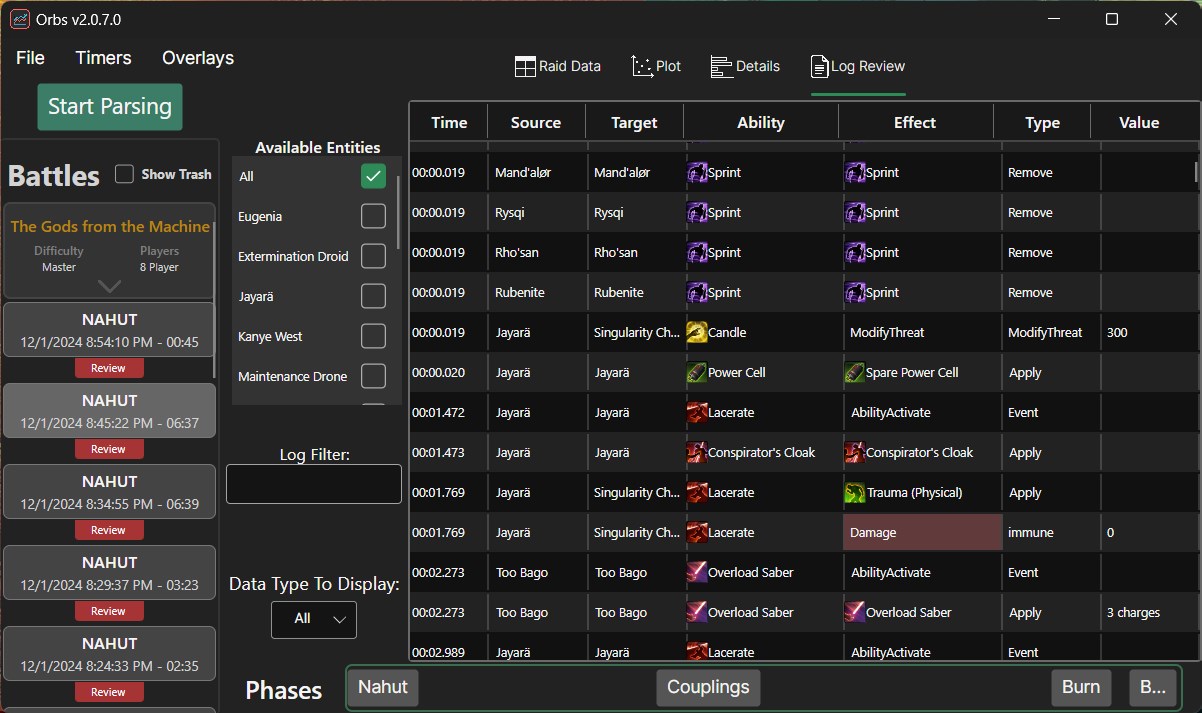Click Sprint effect icon in Mand'alør row
Screen dimensions: 1202x713
(x=855, y=173)
